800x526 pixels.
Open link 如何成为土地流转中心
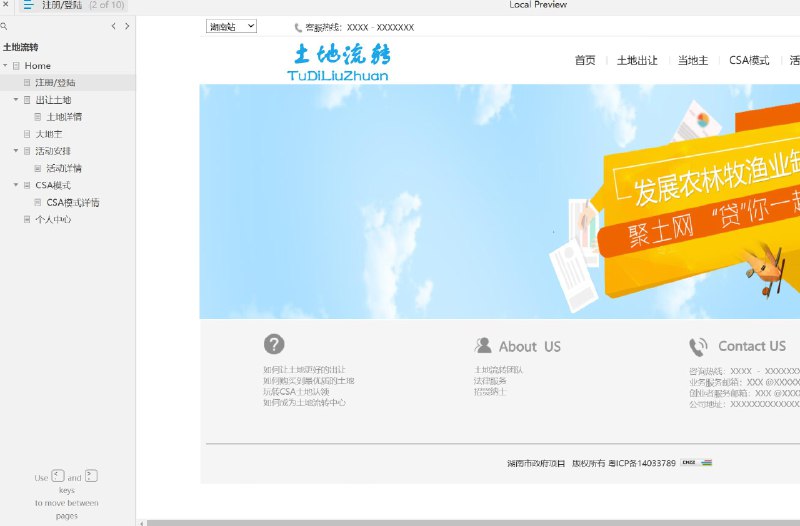point(304,403)
